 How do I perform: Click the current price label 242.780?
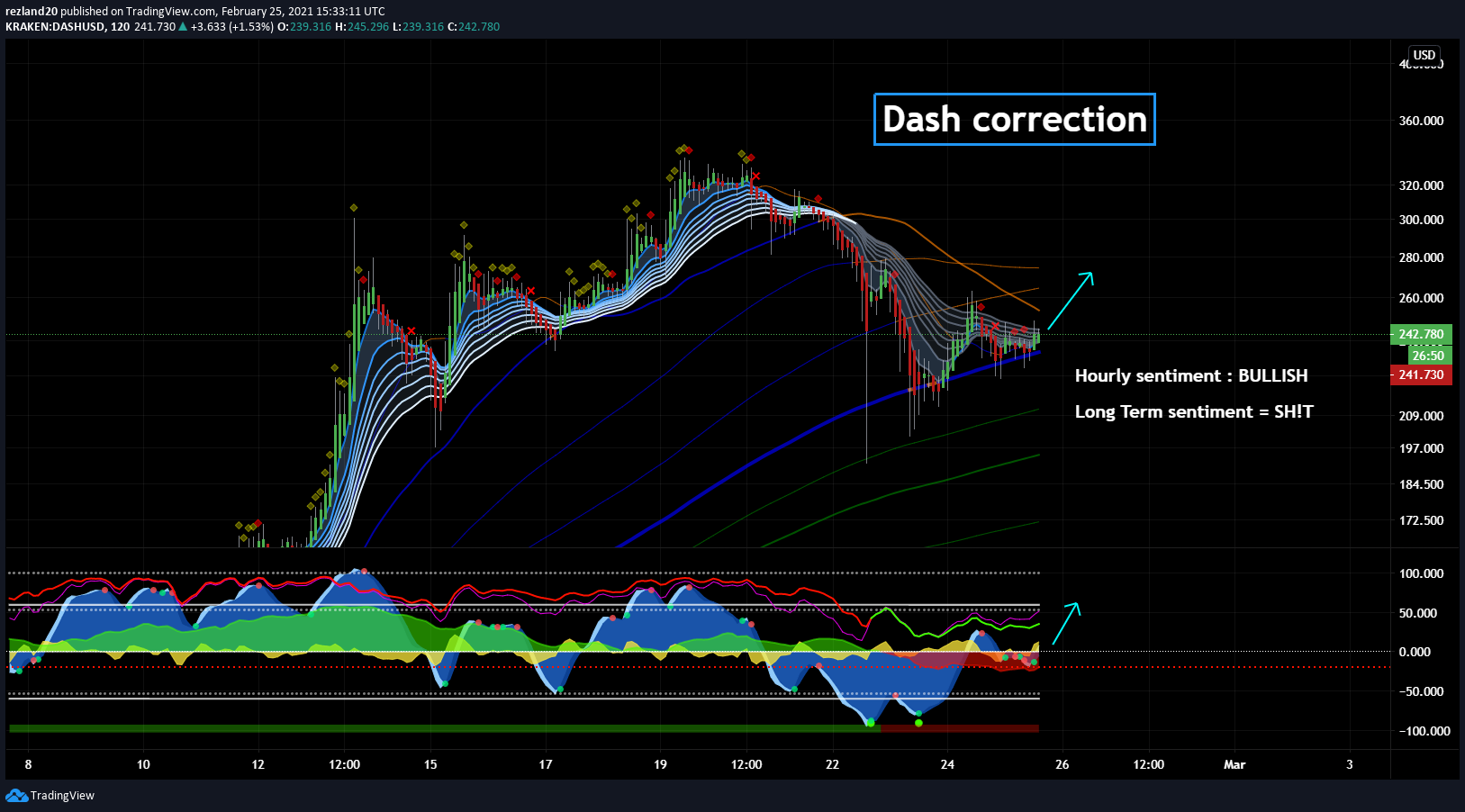1421,334
